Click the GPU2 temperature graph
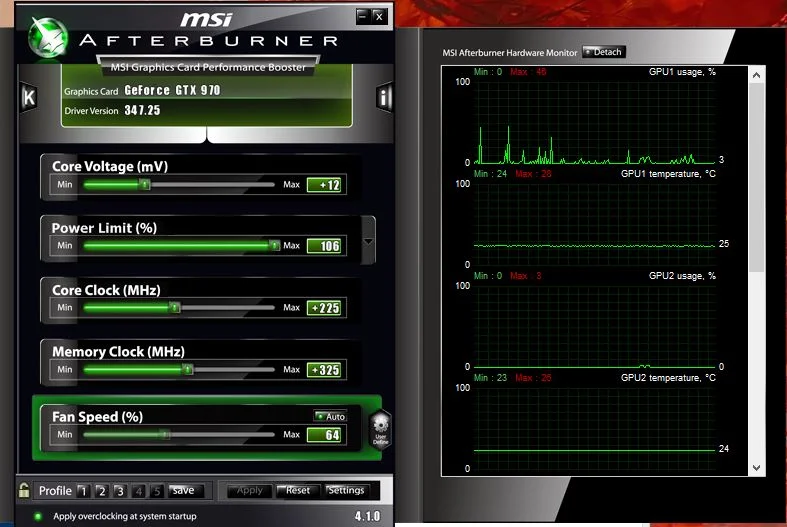This screenshot has height=527, width=787. tap(594, 428)
